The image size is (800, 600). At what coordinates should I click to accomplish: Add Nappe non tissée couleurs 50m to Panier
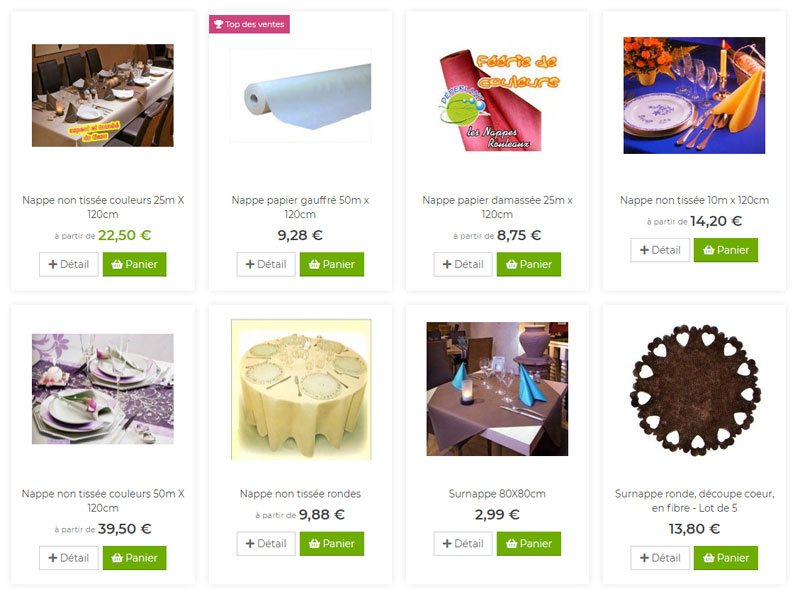[134, 558]
